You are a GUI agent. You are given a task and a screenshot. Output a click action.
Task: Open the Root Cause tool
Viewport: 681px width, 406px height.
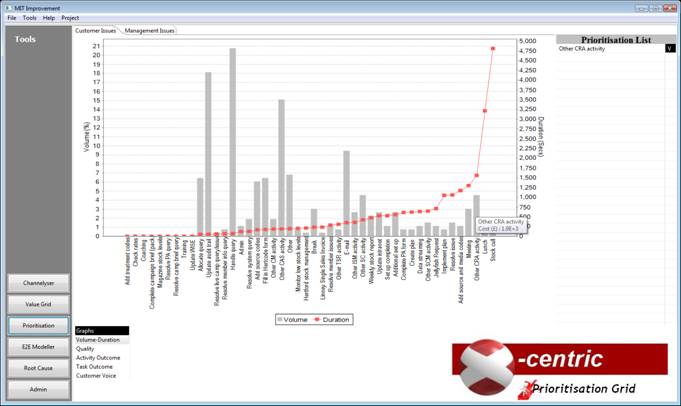[38, 367]
